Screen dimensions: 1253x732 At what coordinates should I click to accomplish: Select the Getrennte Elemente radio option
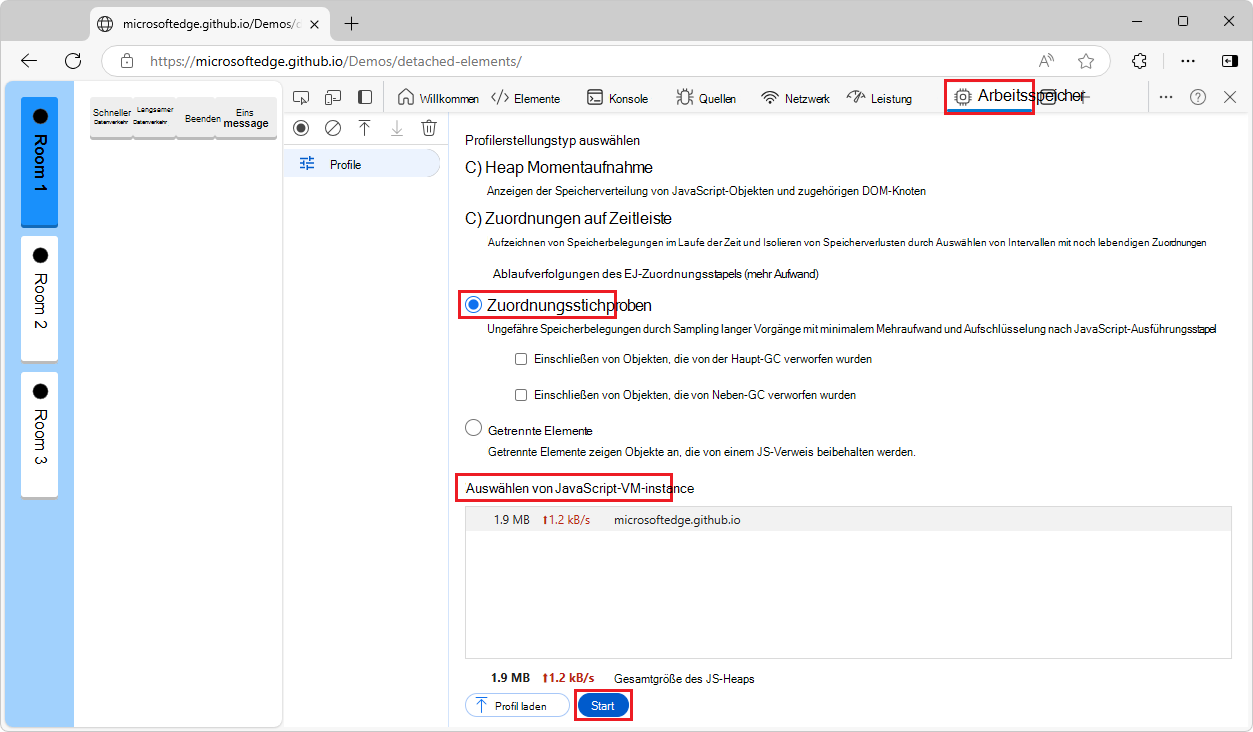(473, 426)
